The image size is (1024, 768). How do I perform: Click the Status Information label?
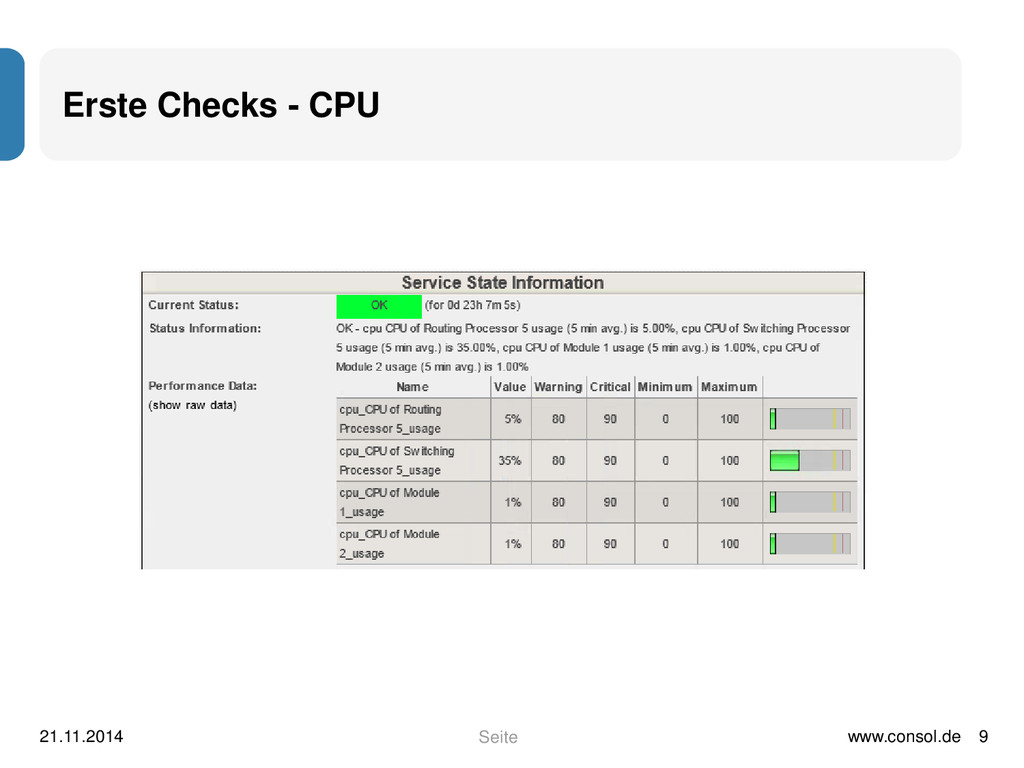pos(205,328)
